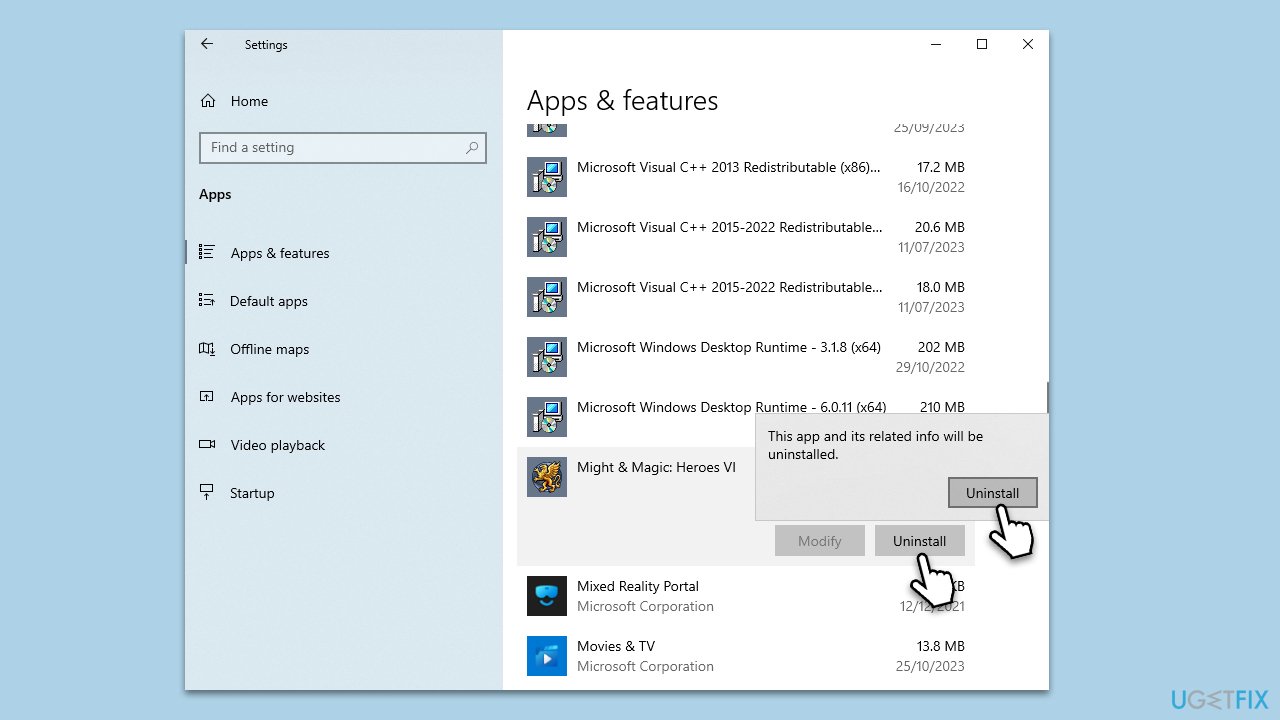Click the 18.0 MB Visual C++ 2015-2022 icon

pyautogui.click(x=547, y=297)
